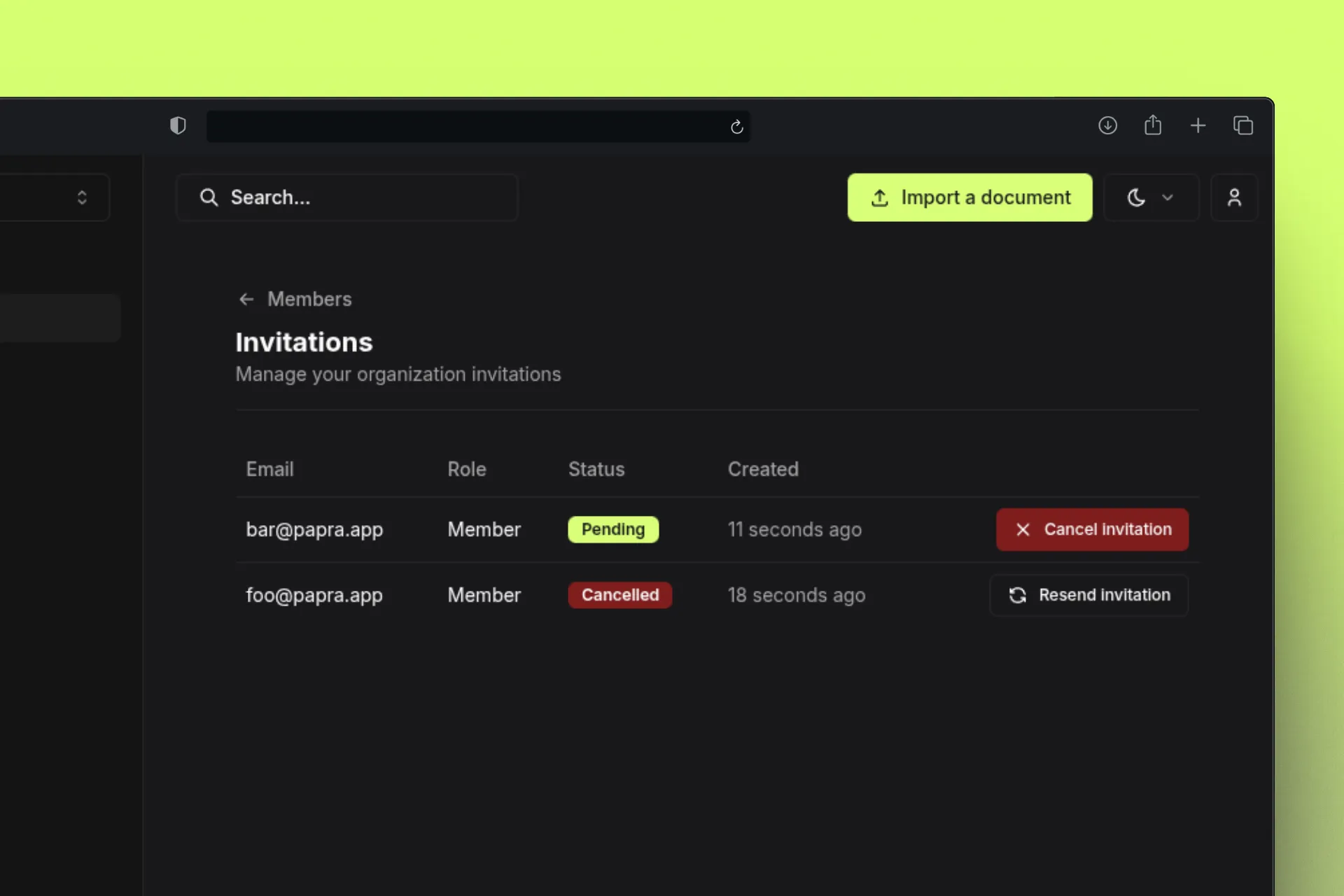
Task: Open a new browser tab
Action: [x=1198, y=125]
